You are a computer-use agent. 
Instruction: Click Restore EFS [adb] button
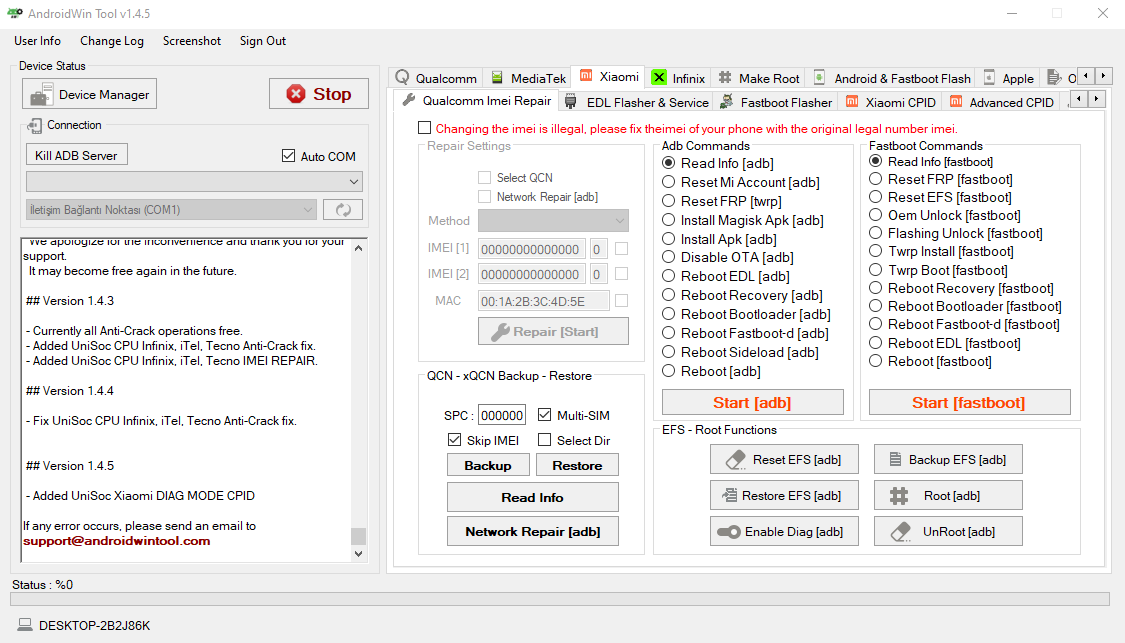[784, 495]
